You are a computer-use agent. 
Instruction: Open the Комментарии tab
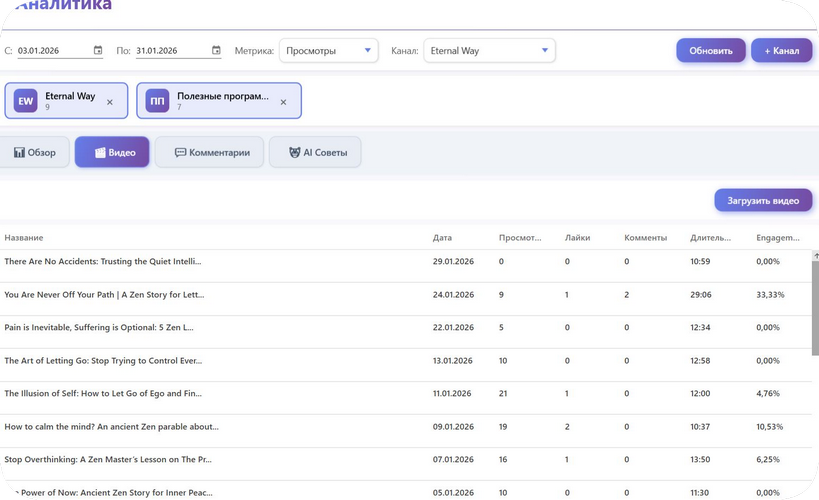point(209,153)
